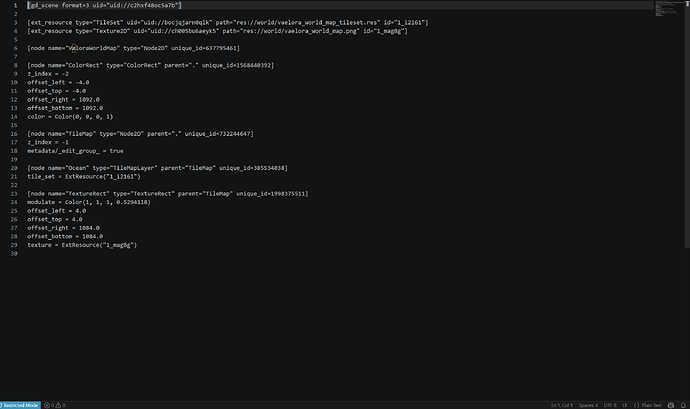Click the 'offset_top = -4.0' line
Image resolution: width=690 pixels, height=409 pixels.
click(56, 91)
